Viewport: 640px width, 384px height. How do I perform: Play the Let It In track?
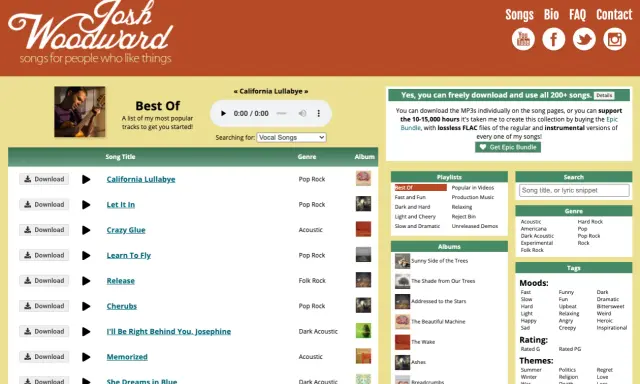click(x=86, y=204)
